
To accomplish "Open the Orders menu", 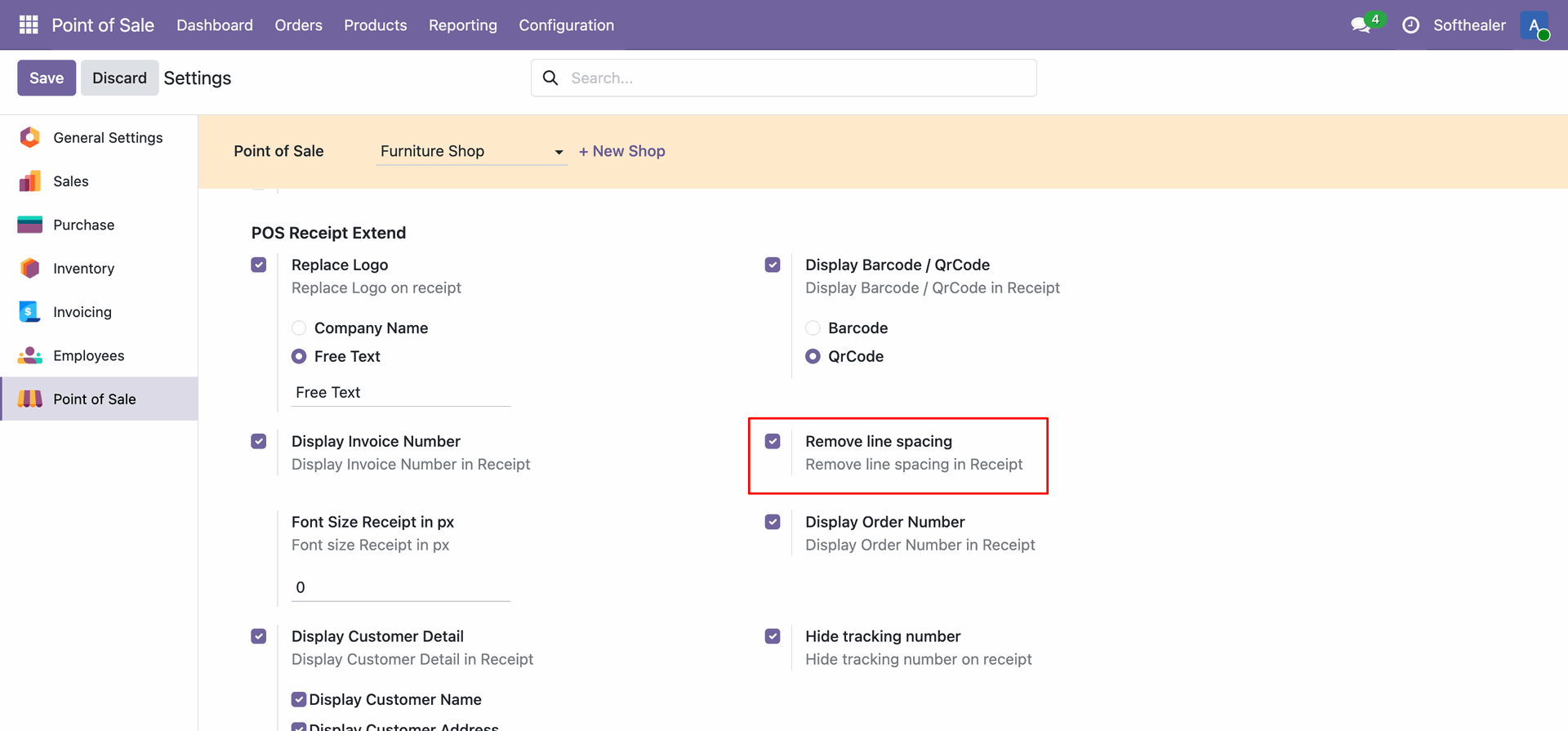I will tap(299, 25).
